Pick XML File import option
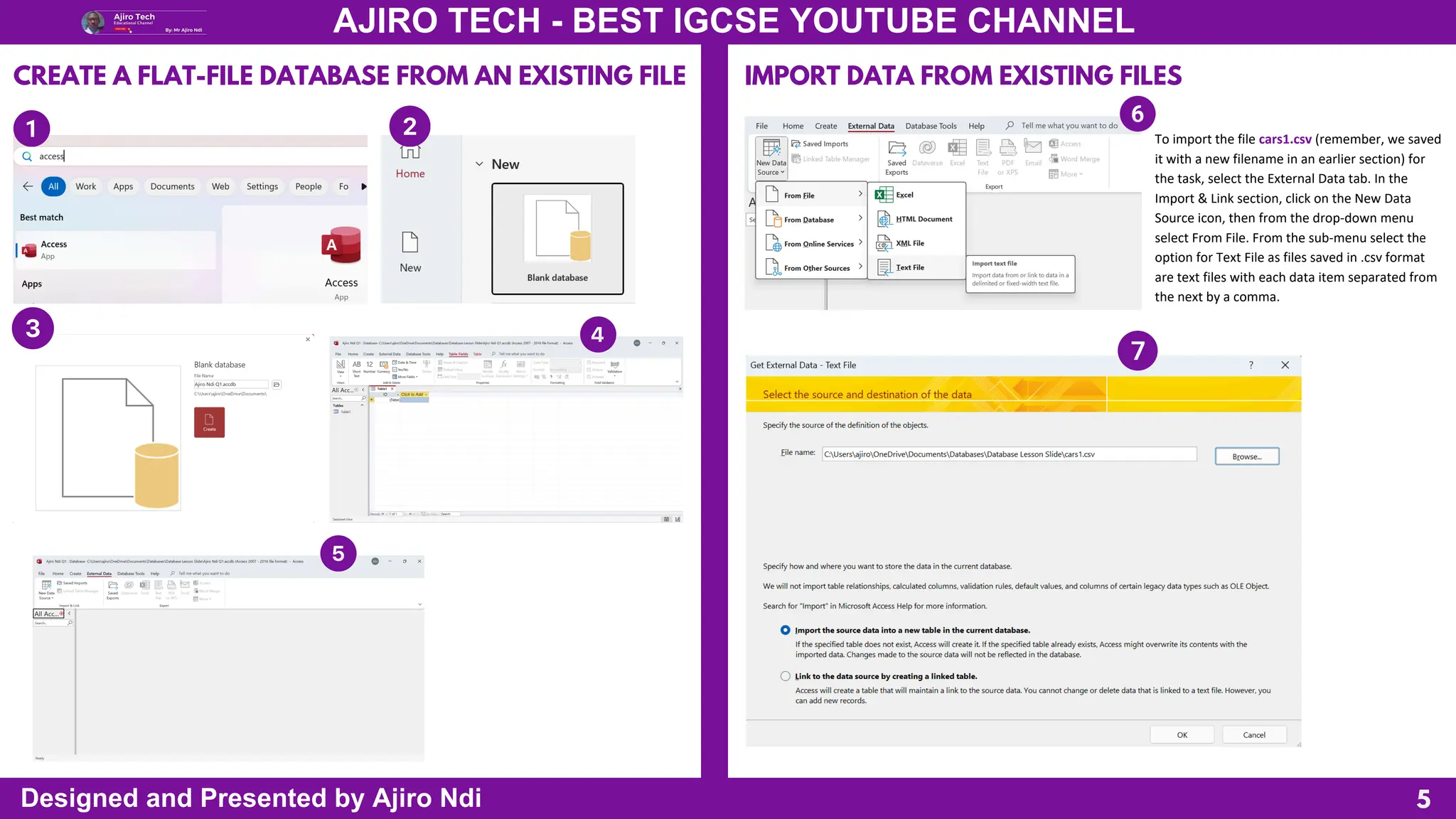Screen dimensions: 1456x819 pyautogui.click(x=909, y=243)
